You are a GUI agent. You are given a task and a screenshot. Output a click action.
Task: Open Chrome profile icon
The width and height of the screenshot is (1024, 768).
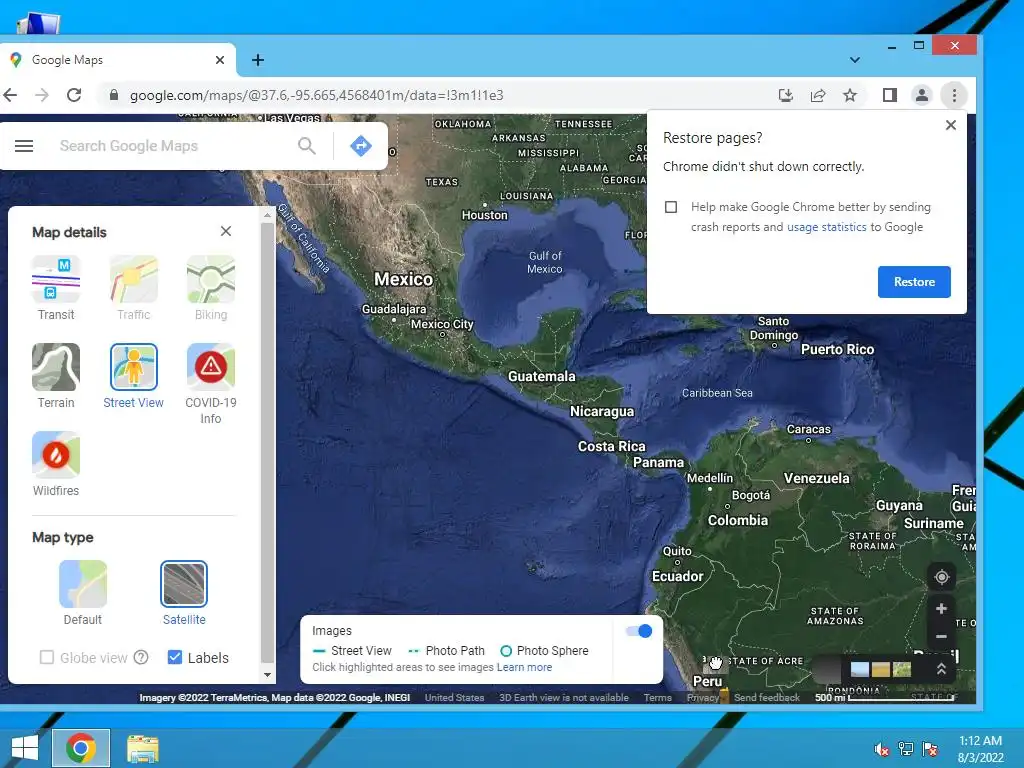[921, 95]
